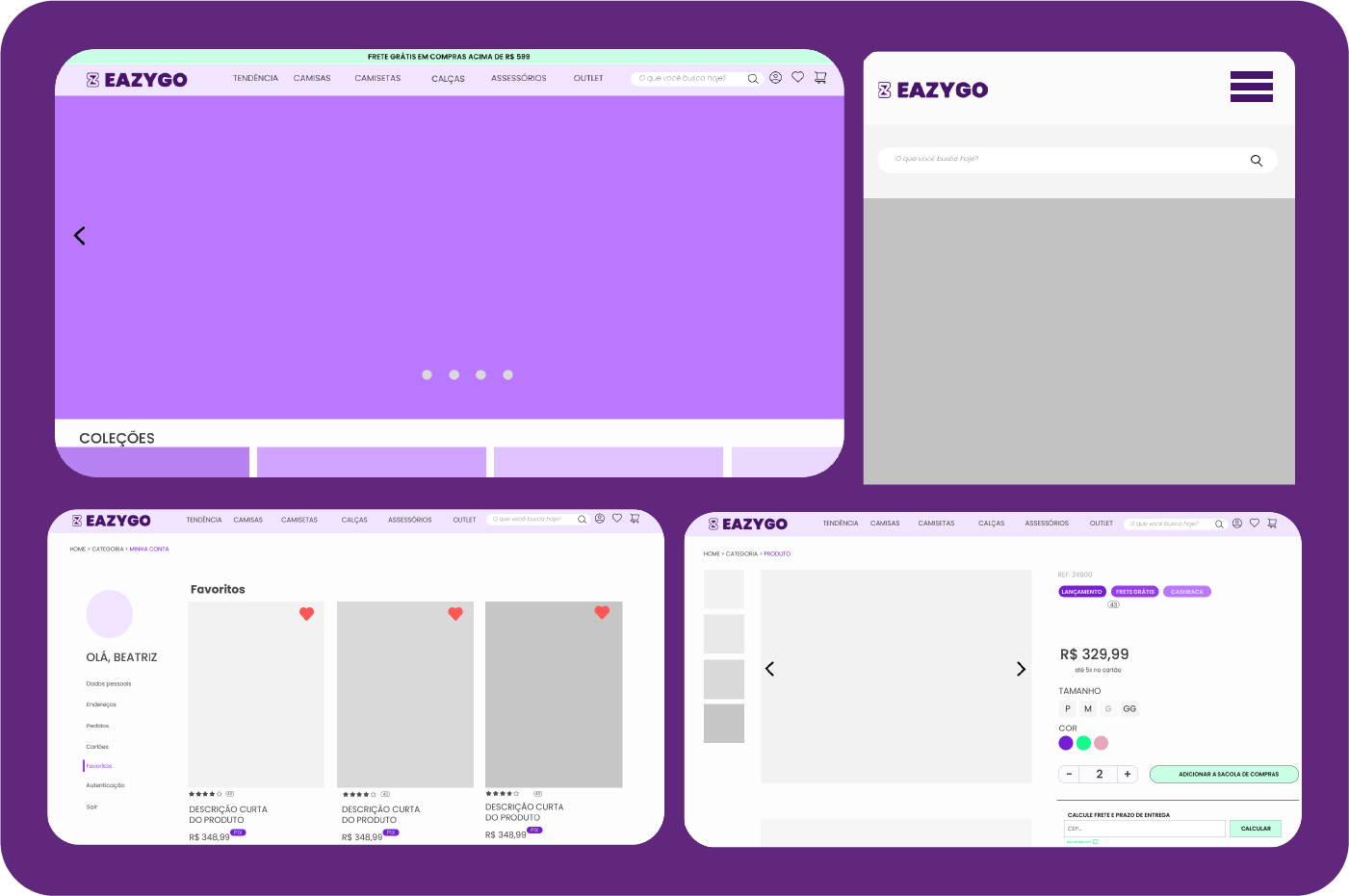
Task: Select size P on product page
Action: pos(1068,709)
